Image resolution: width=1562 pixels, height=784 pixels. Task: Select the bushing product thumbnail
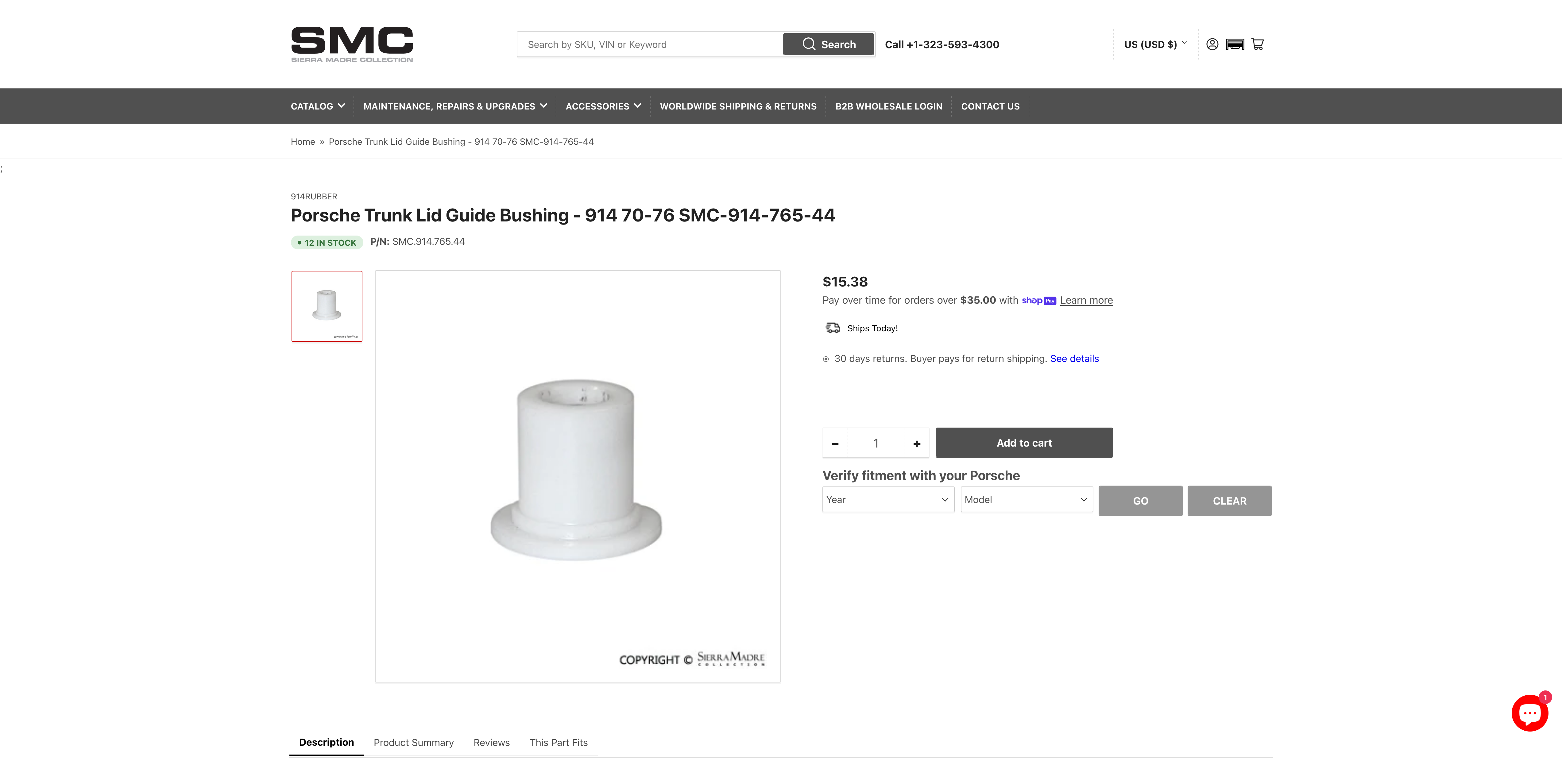click(x=327, y=306)
